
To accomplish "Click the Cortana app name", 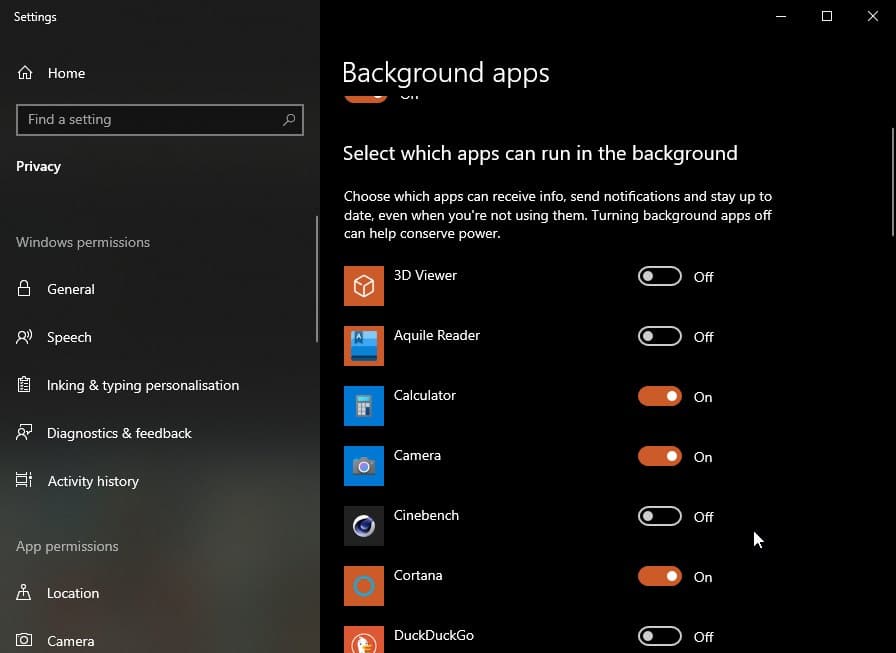I will pos(418,575).
